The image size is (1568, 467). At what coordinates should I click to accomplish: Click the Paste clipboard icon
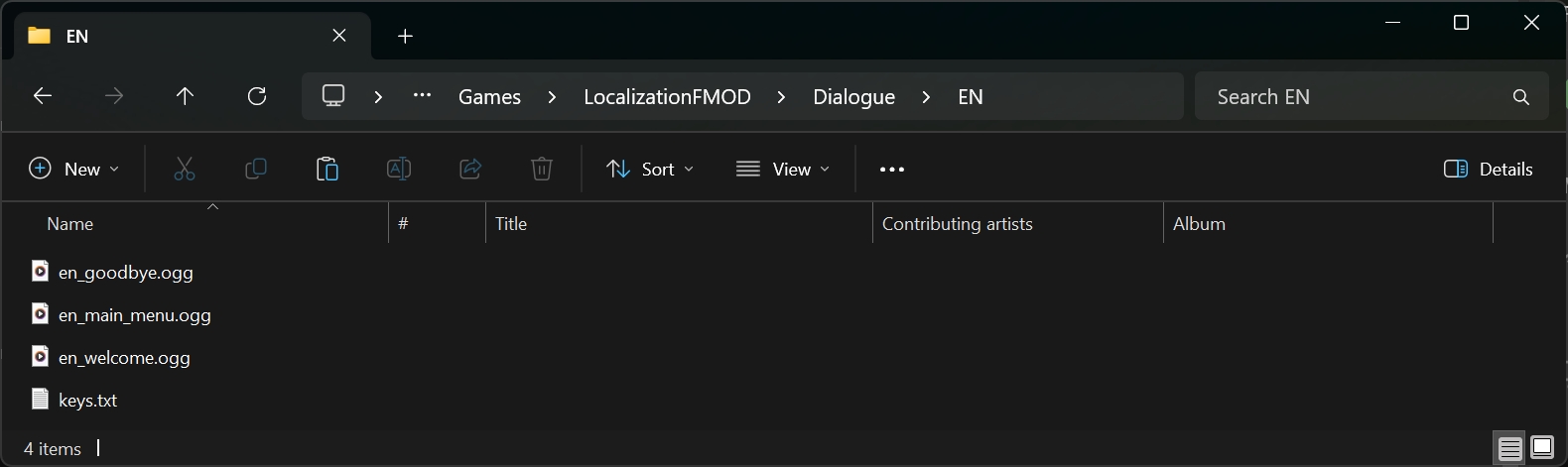point(327,169)
